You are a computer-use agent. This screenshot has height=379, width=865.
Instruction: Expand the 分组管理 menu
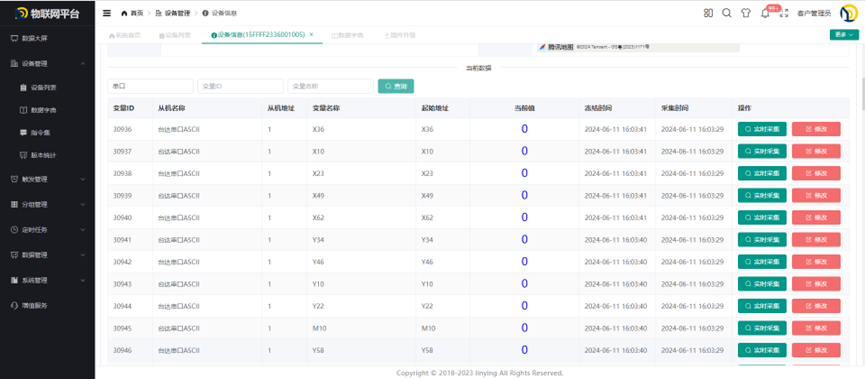(x=47, y=204)
